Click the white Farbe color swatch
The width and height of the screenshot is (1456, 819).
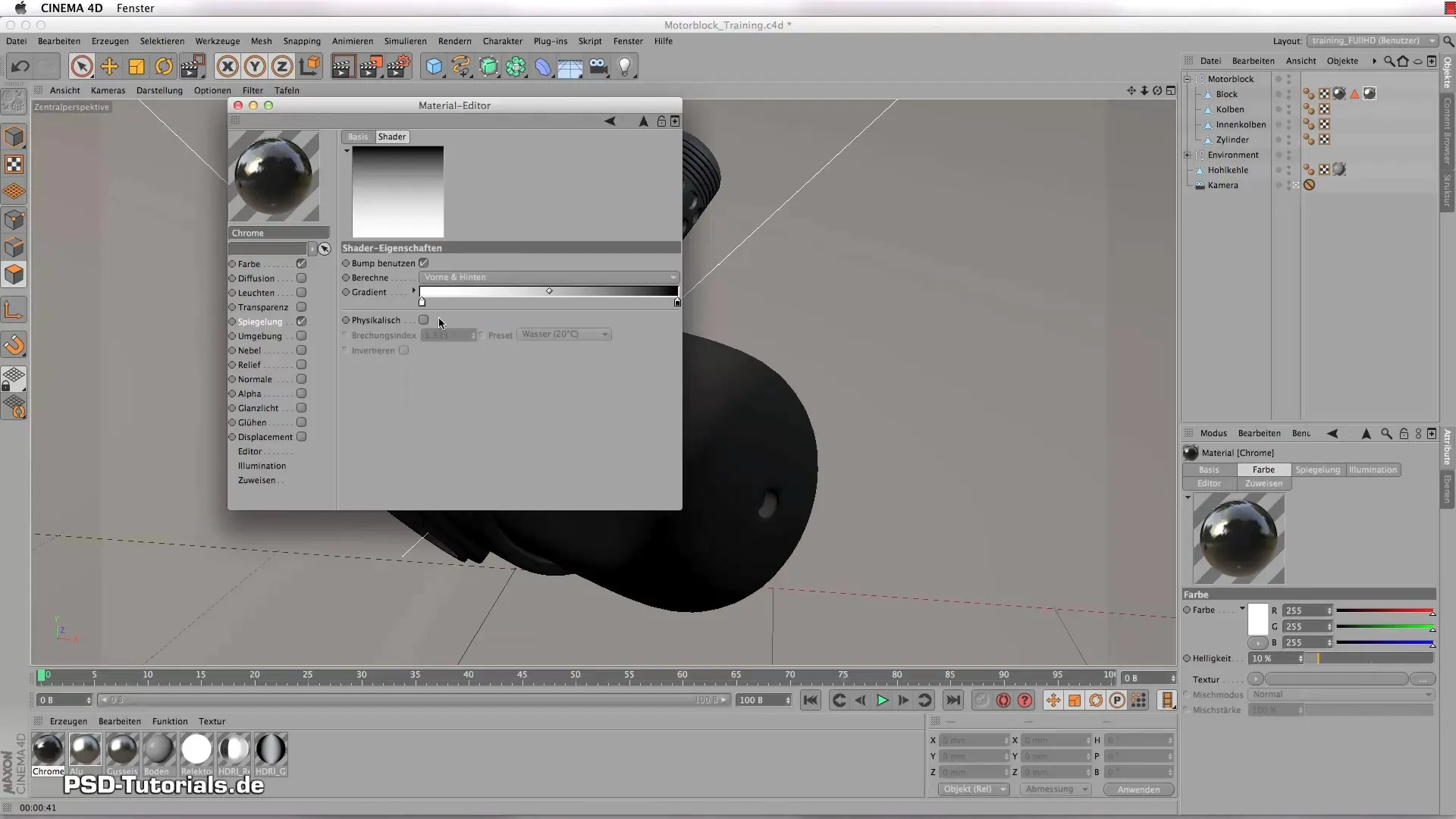1257,619
